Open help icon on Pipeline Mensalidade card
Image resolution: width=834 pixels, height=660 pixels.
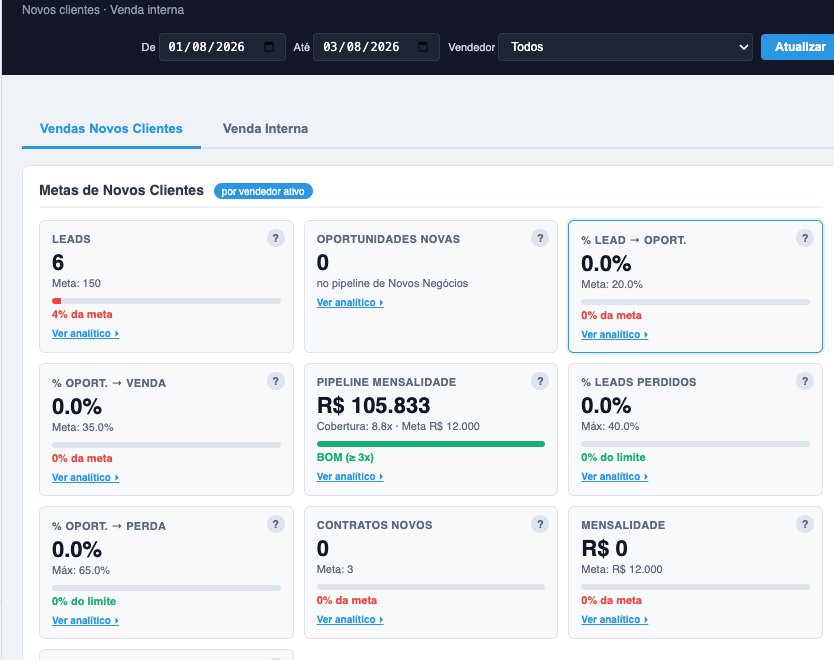coord(540,381)
